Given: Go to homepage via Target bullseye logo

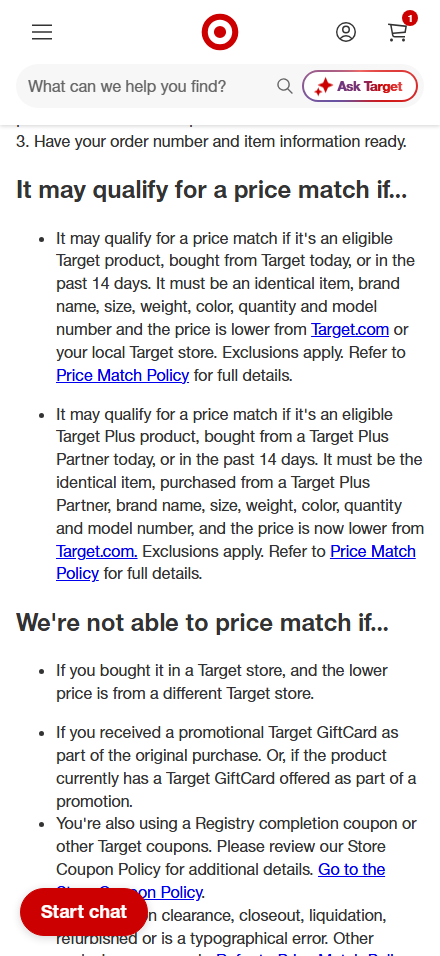Looking at the screenshot, I should click(220, 32).
